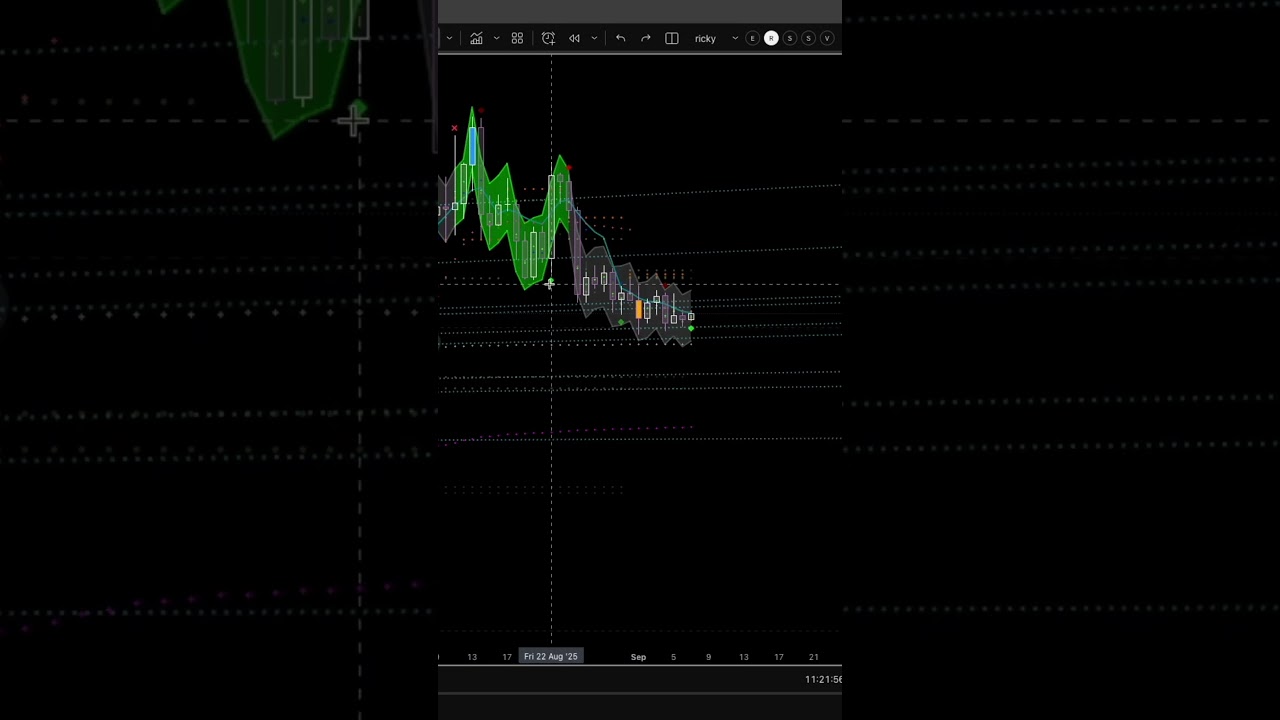The width and height of the screenshot is (1280, 720).
Task: Click the green diamond marker below the last candle
Action: coord(691,328)
